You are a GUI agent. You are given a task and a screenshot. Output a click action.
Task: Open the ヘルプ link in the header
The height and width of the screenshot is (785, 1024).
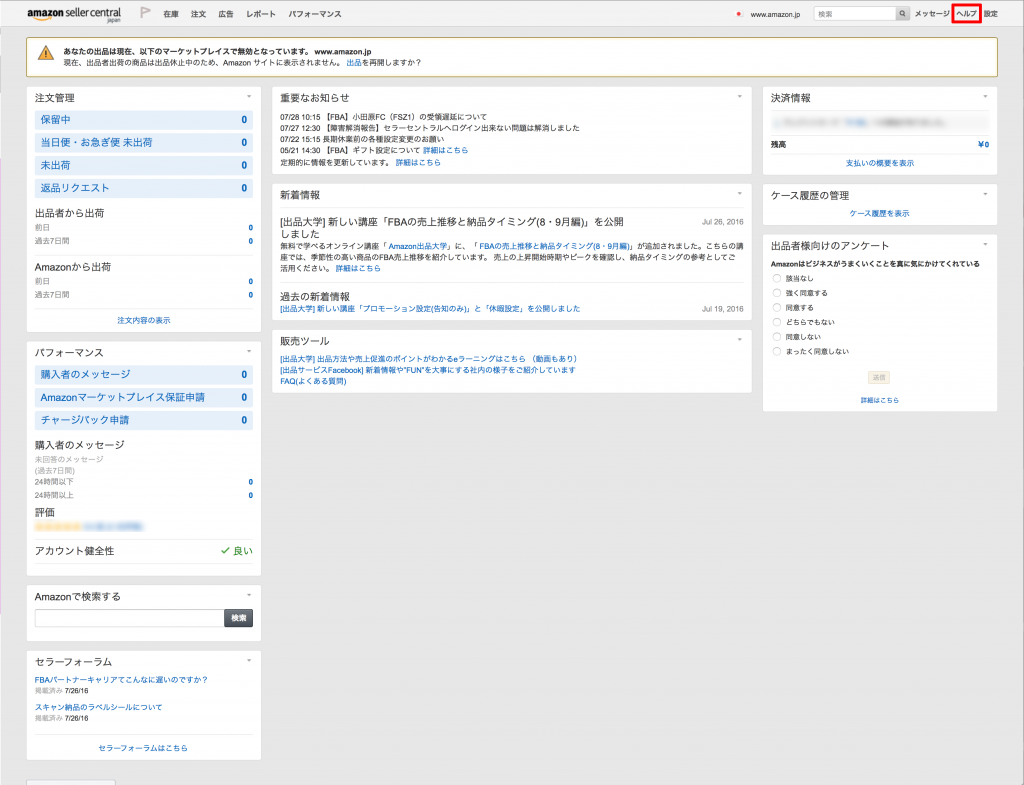[x=967, y=14]
